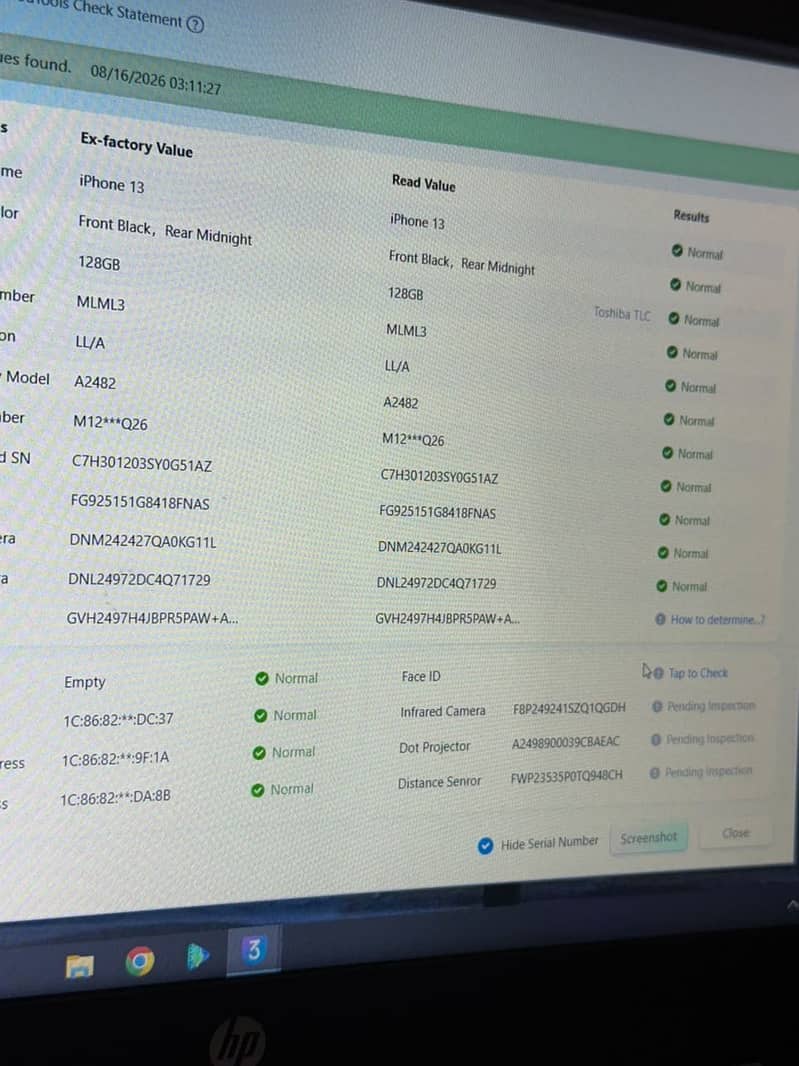The height and width of the screenshot is (1066, 799).
Task: Click the Normal check icon in DNM242427QA0KG11L row
Action: [x=663, y=553]
